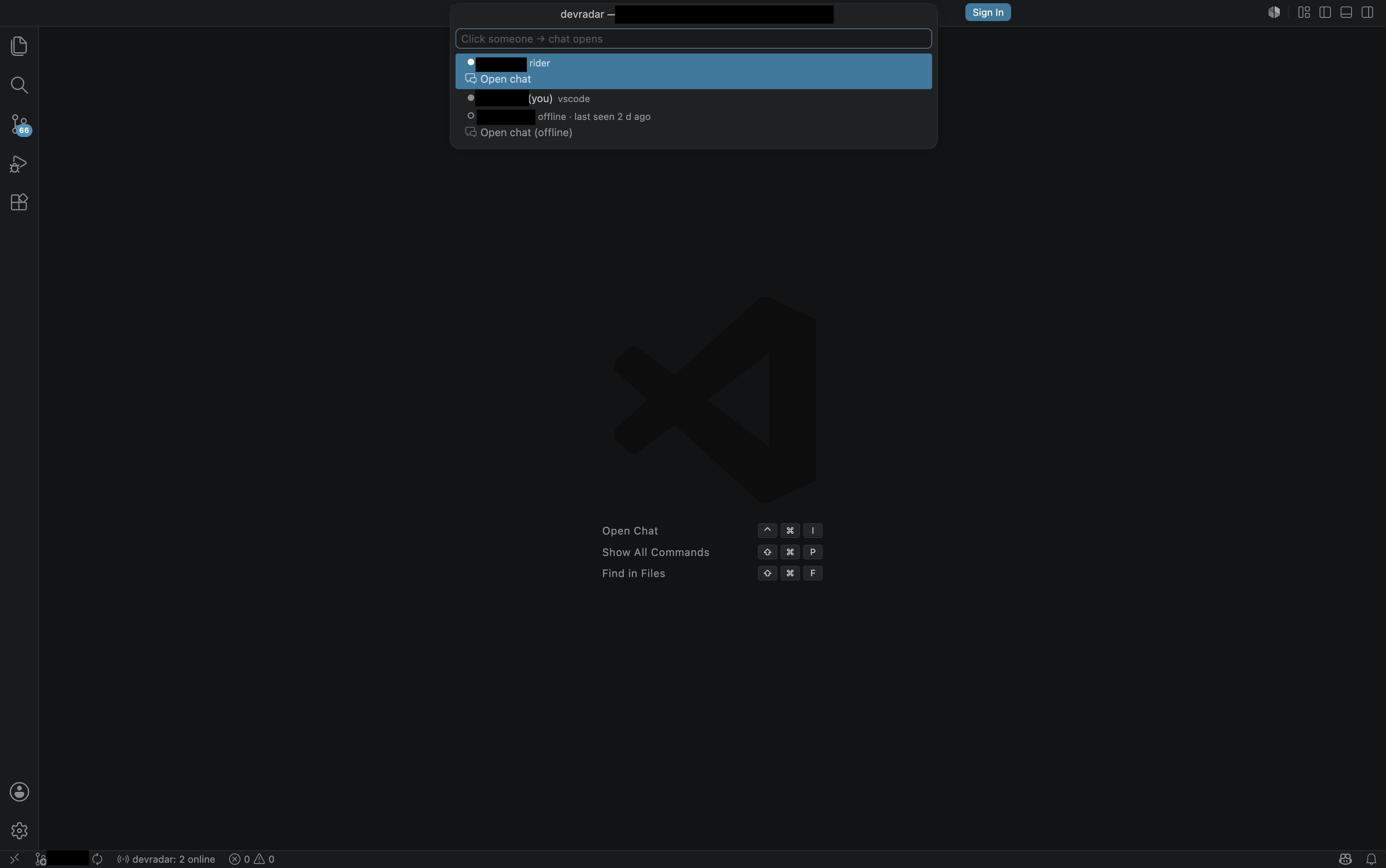This screenshot has width=1386, height=868.
Task: Open the Customize Layout control
Action: click(x=1304, y=12)
